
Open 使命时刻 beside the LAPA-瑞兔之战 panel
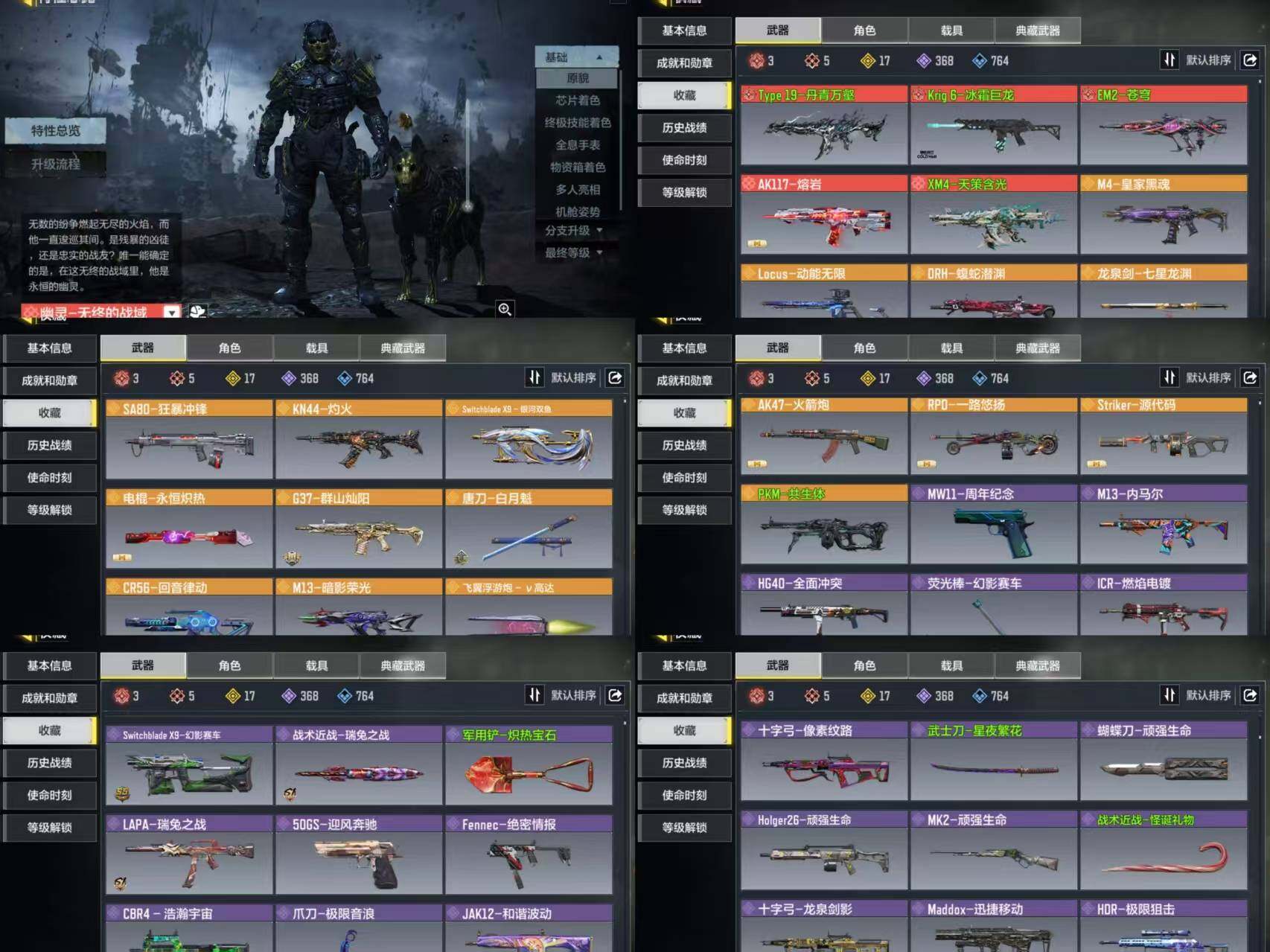click(50, 795)
